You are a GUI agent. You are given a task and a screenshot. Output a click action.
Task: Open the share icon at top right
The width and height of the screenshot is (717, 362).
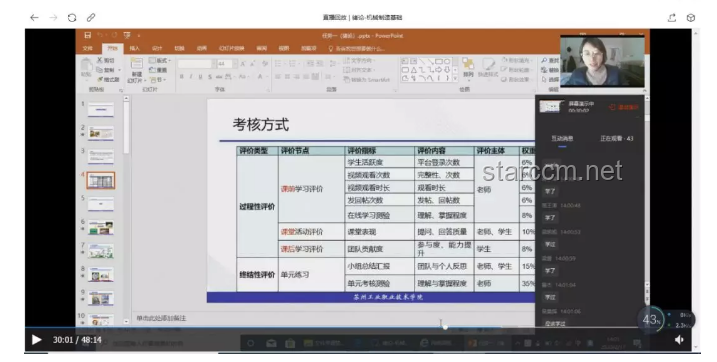[x=672, y=17]
